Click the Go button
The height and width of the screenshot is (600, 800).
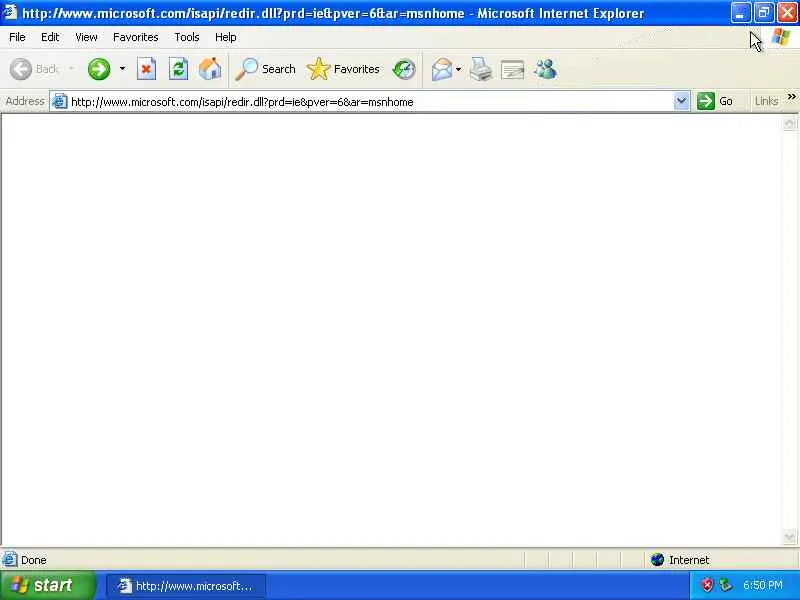tap(715, 101)
